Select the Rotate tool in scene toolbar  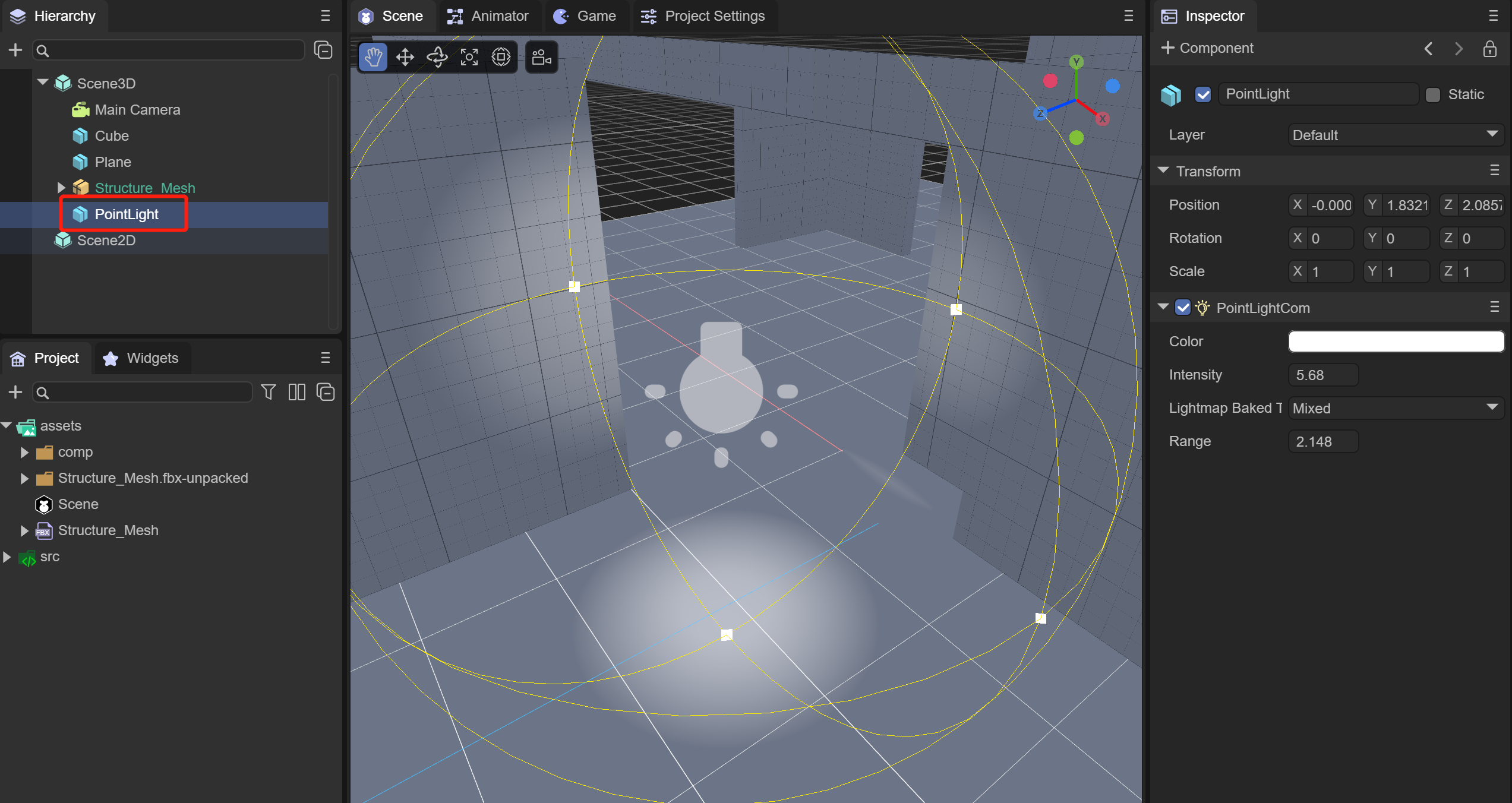pyautogui.click(x=437, y=57)
